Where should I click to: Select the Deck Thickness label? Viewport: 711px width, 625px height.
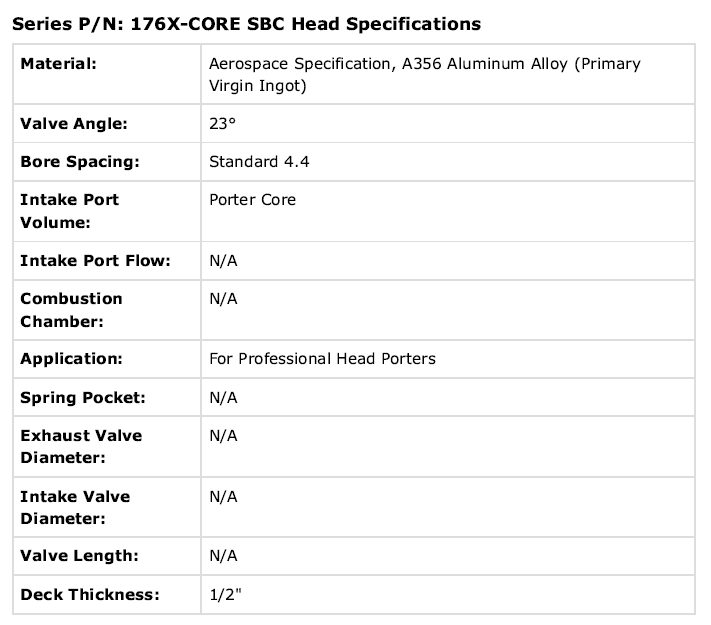pos(90,595)
